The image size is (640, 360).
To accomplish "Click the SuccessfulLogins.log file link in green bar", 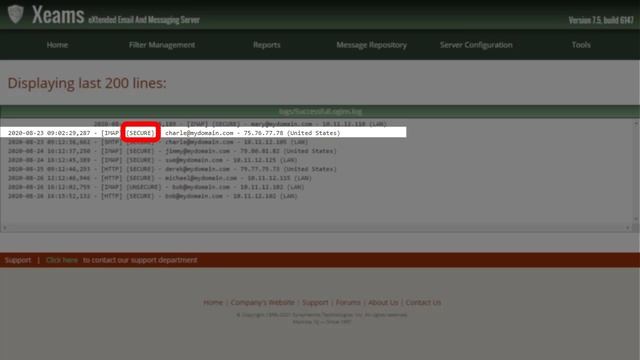I will click(320, 111).
